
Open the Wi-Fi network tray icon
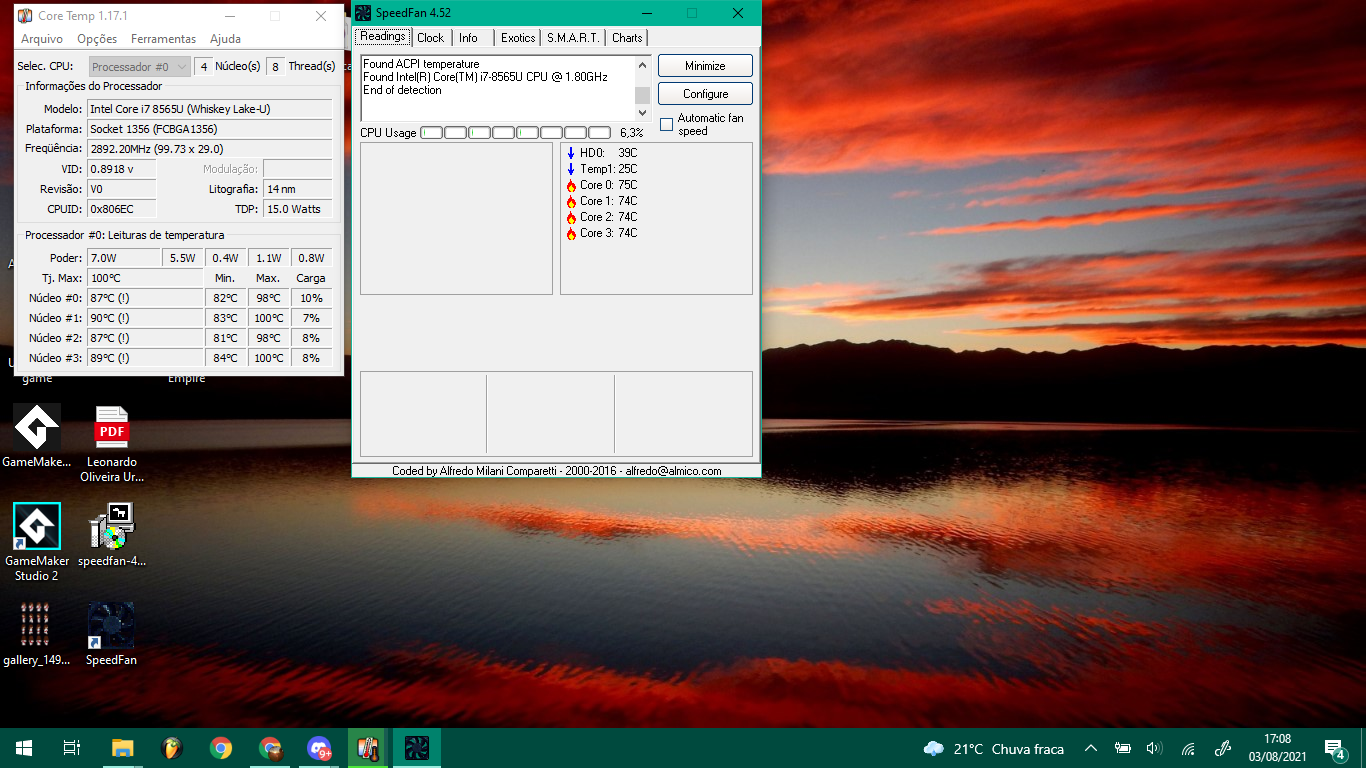click(1188, 748)
